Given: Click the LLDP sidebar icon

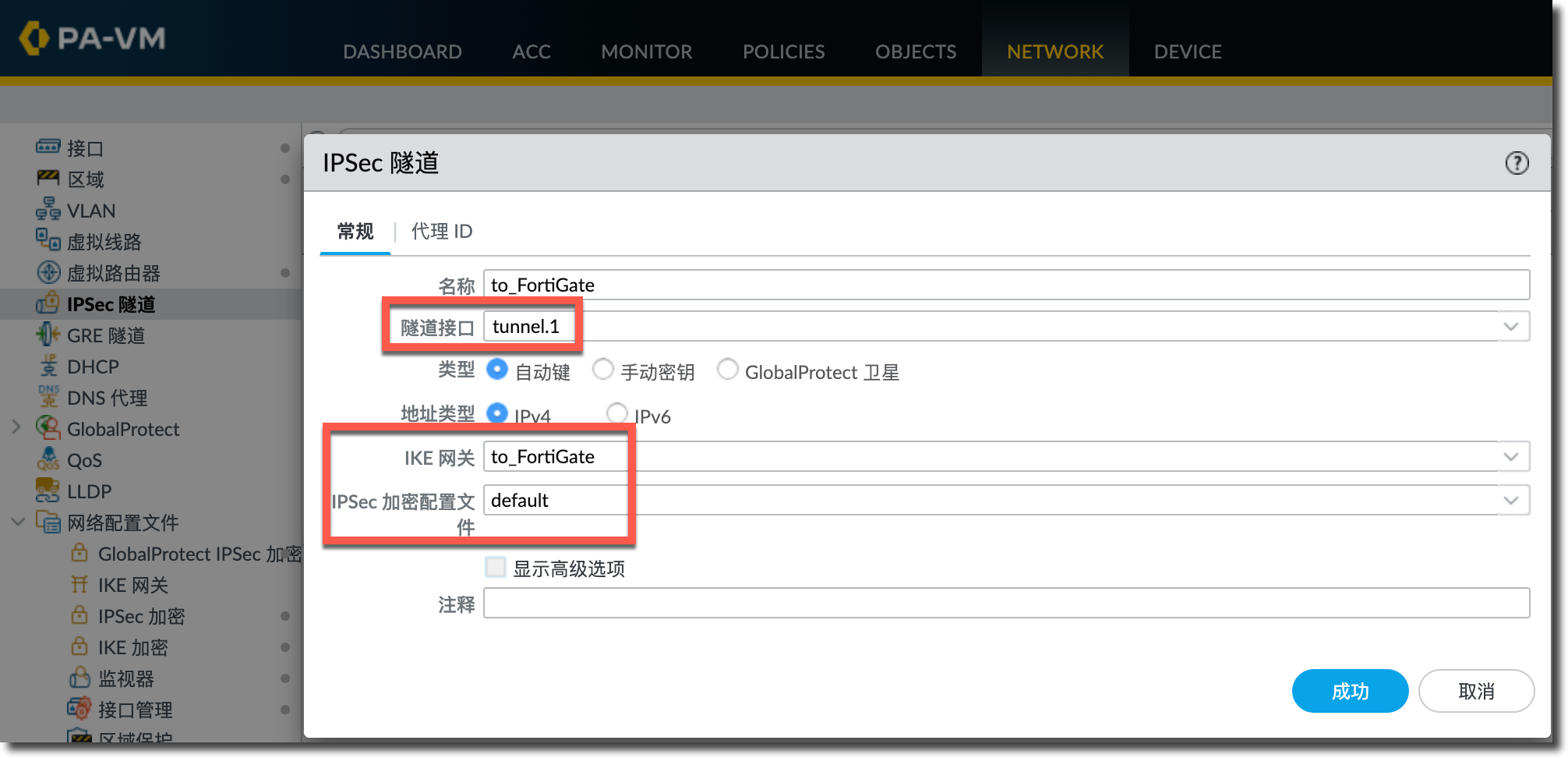Looking at the screenshot, I should (48, 491).
